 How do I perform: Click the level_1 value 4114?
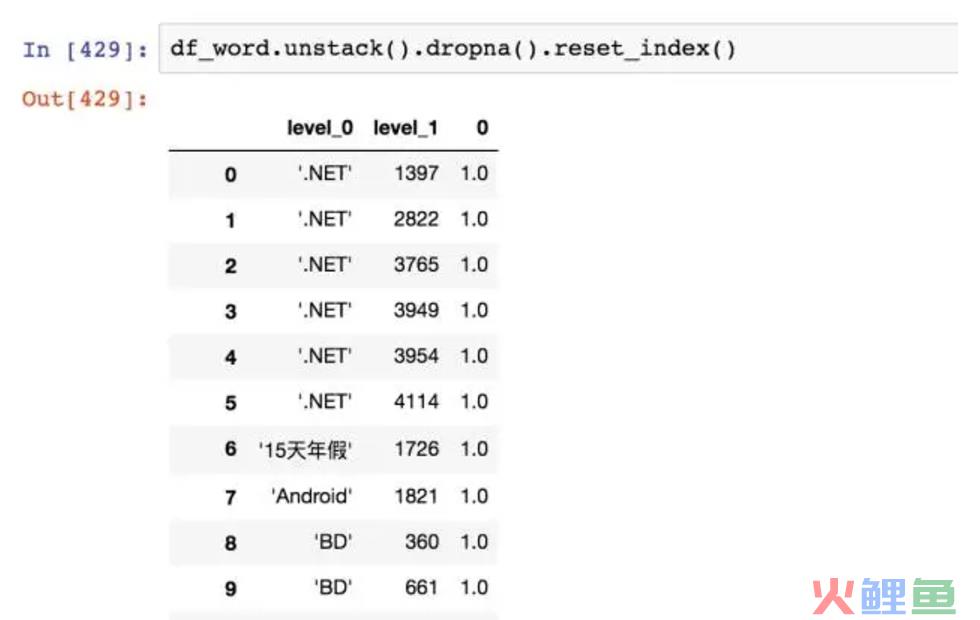click(416, 402)
